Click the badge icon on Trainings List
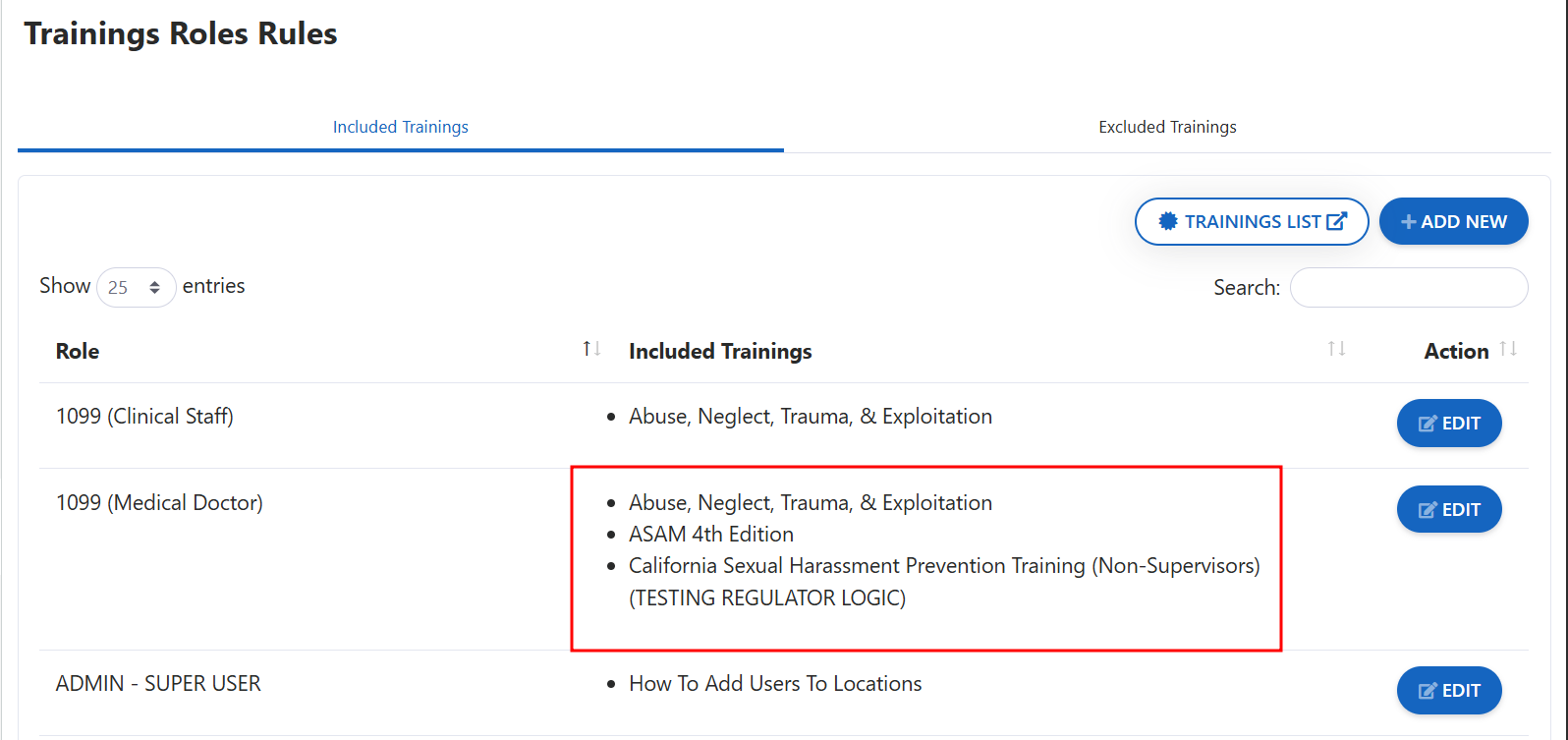This screenshot has width=1568, height=740. pos(1168,221)
